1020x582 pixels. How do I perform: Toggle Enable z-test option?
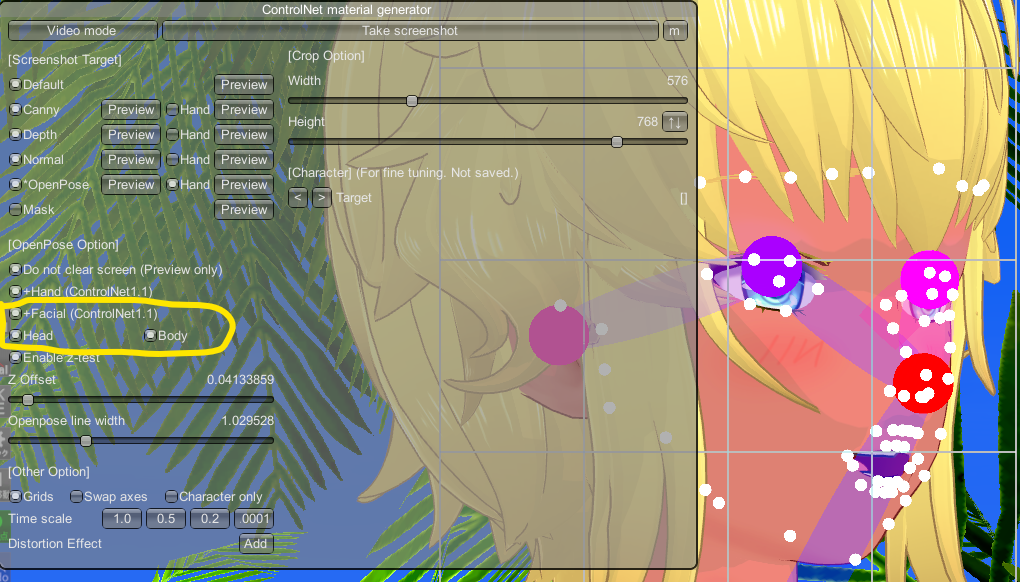tap(15, 358)
